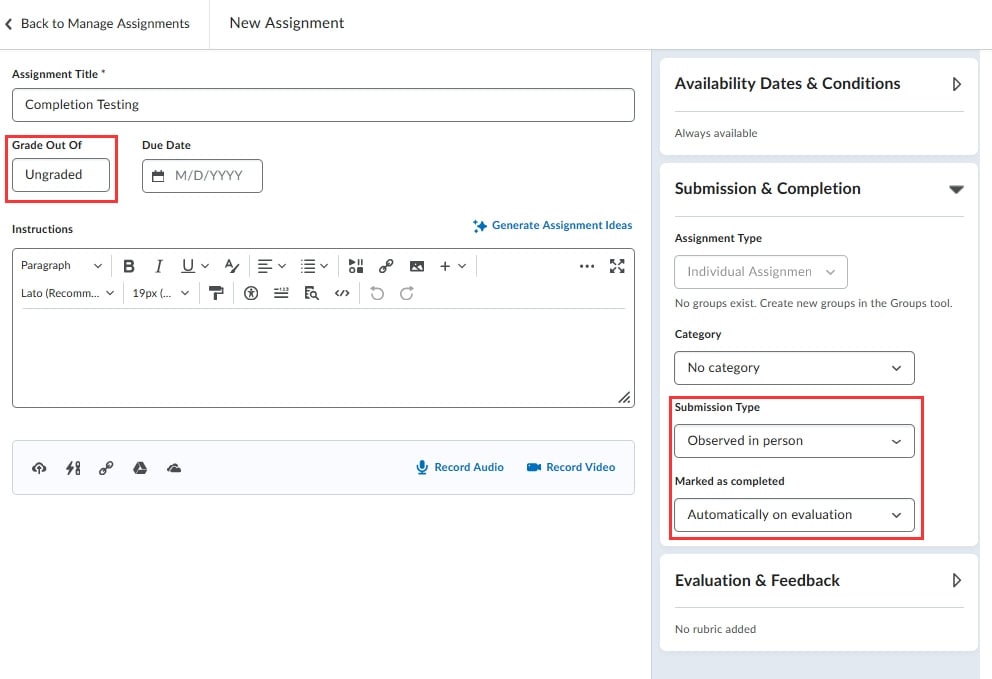The width and height of the screenshot is (992, 679).
Task: Click the Strikethrough/text style icon
Action: (232, 266)
